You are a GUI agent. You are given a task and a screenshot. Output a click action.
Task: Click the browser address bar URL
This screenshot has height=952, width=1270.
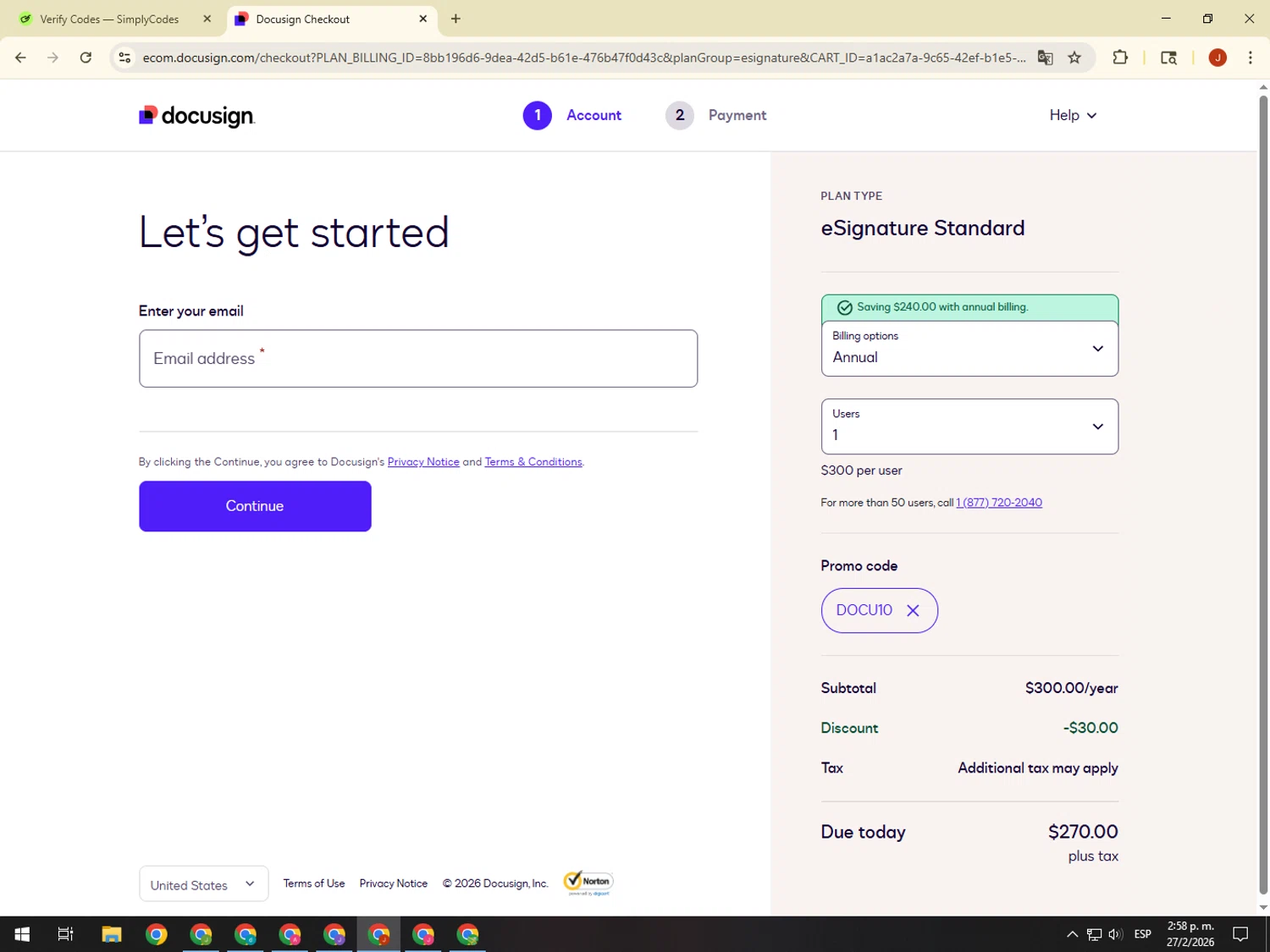pos(584,58)
